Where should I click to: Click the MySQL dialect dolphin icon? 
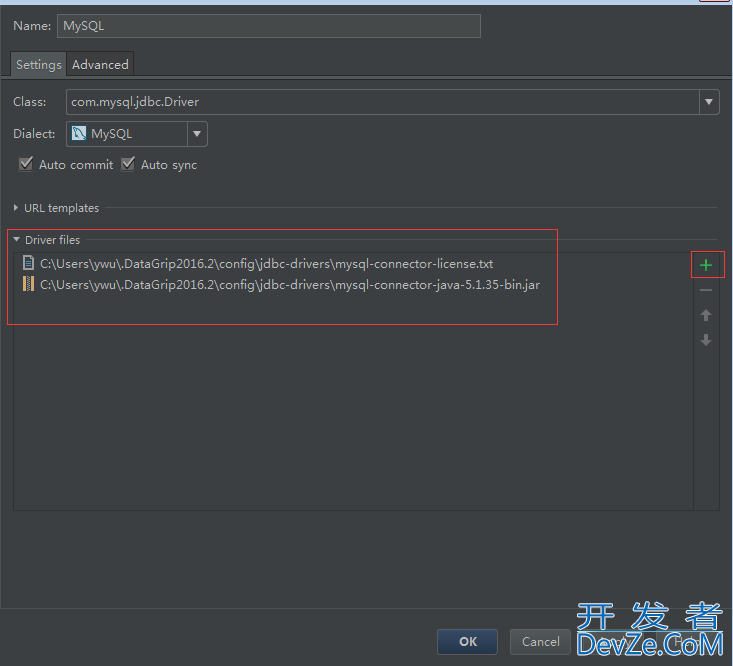(x=79, y=134)
